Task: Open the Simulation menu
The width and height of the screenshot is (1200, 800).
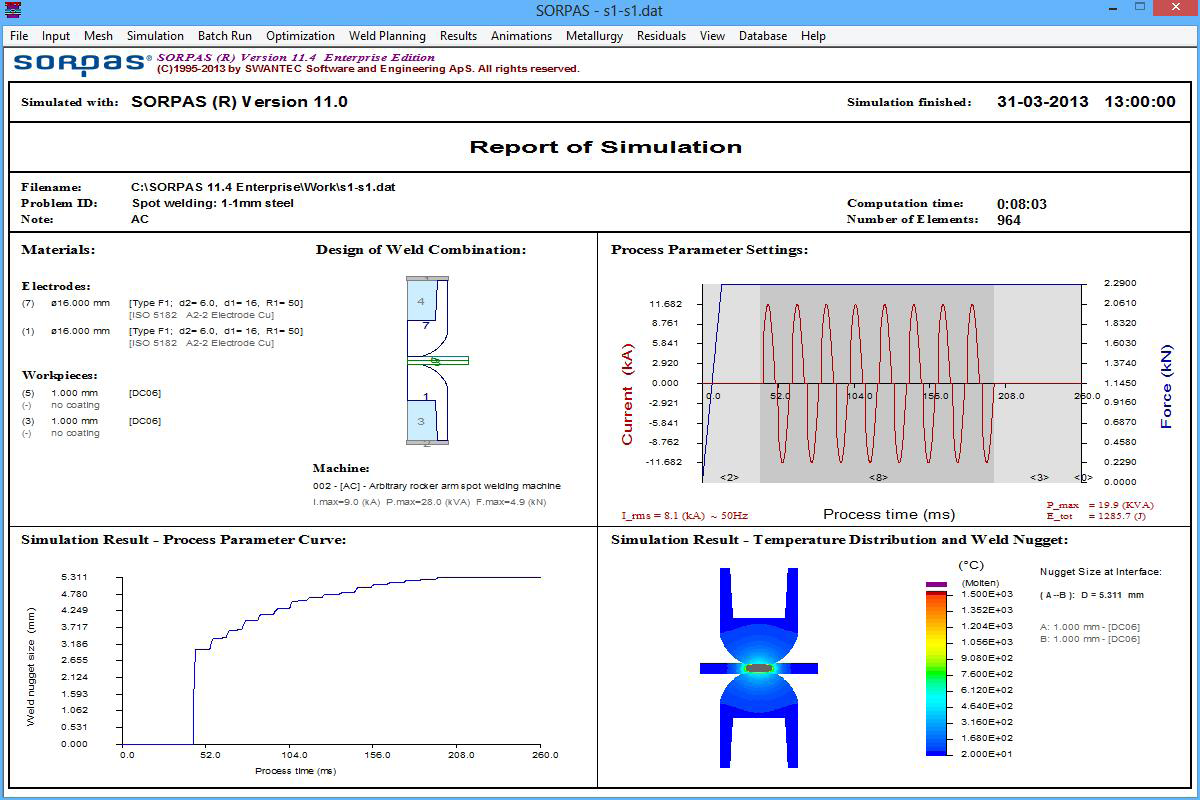Action: [155, 35]
